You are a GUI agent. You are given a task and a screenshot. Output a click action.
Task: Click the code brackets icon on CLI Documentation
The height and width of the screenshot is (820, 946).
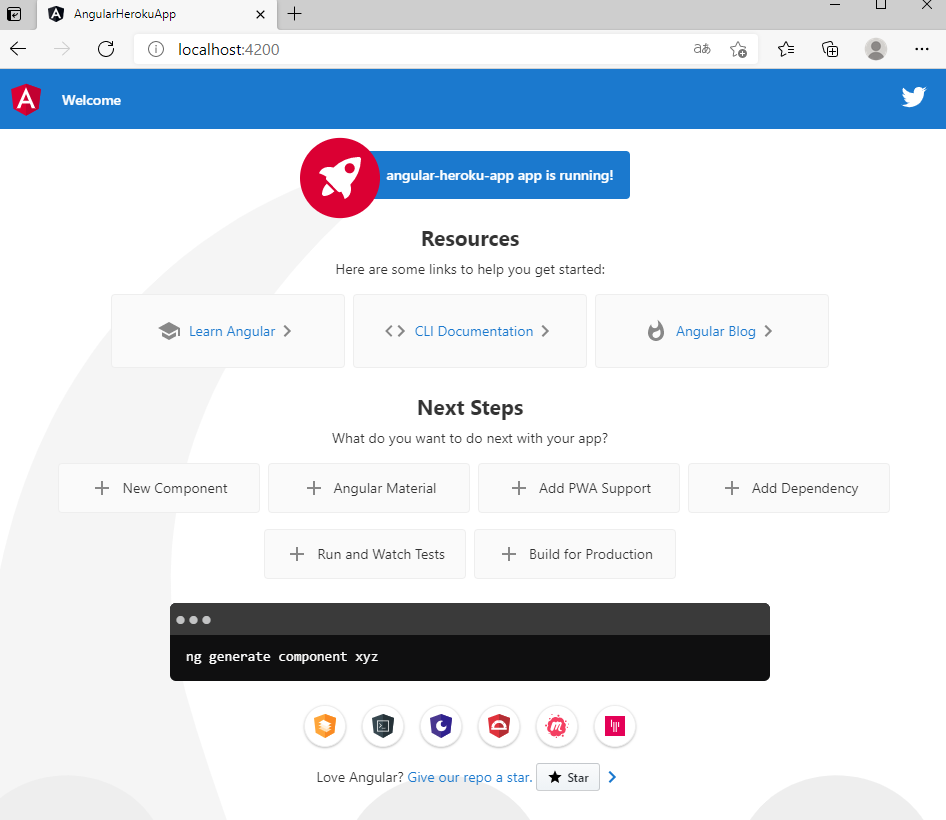pos(395,331)
